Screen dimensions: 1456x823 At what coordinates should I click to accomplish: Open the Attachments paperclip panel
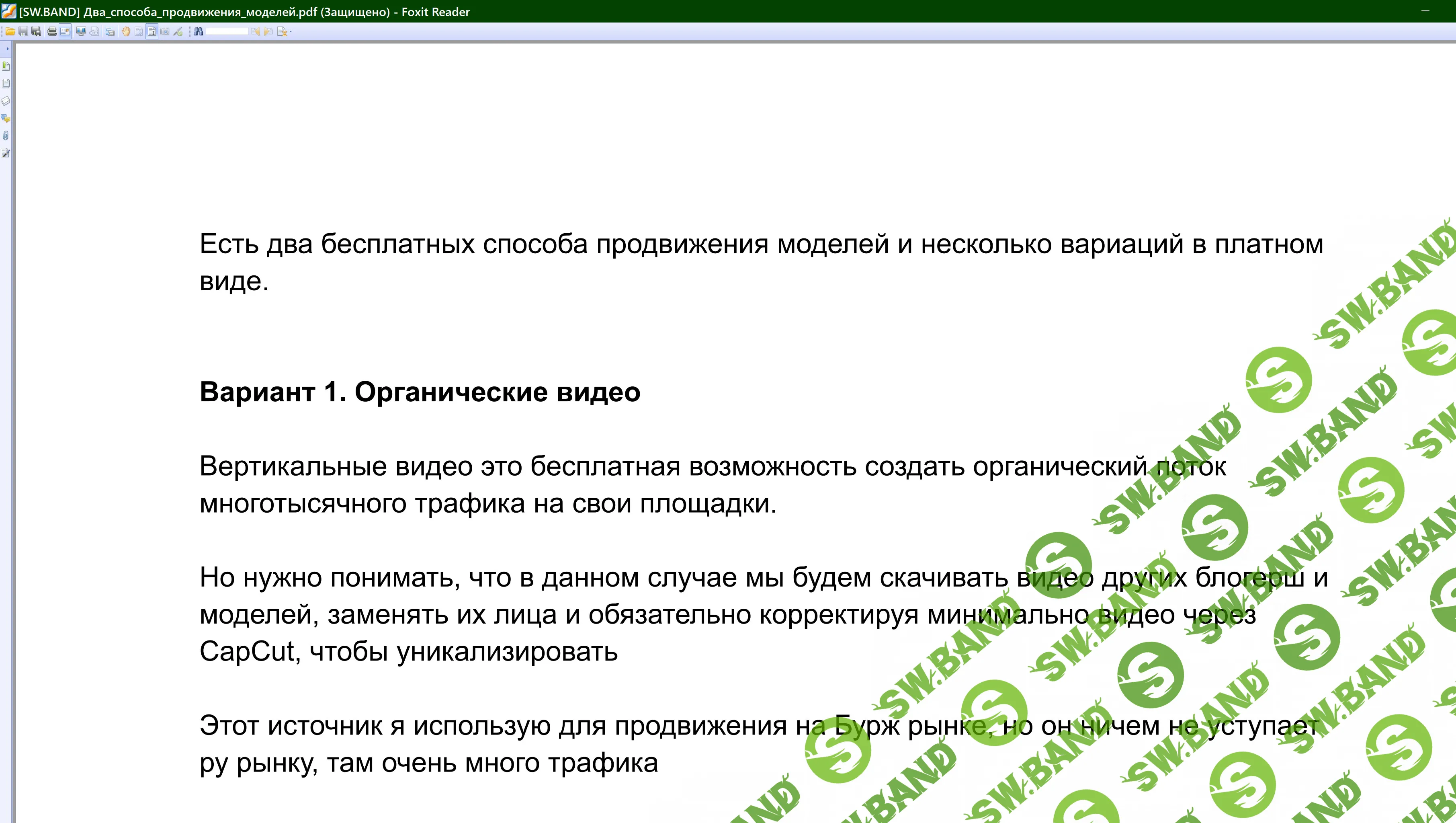coord(6,136)
